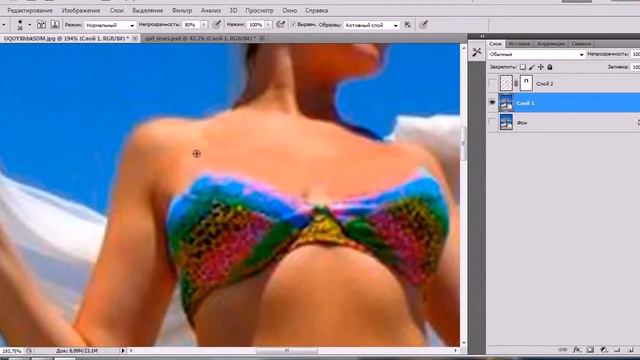Open the opacity slider arrow in options bar

tap(204, 25)
